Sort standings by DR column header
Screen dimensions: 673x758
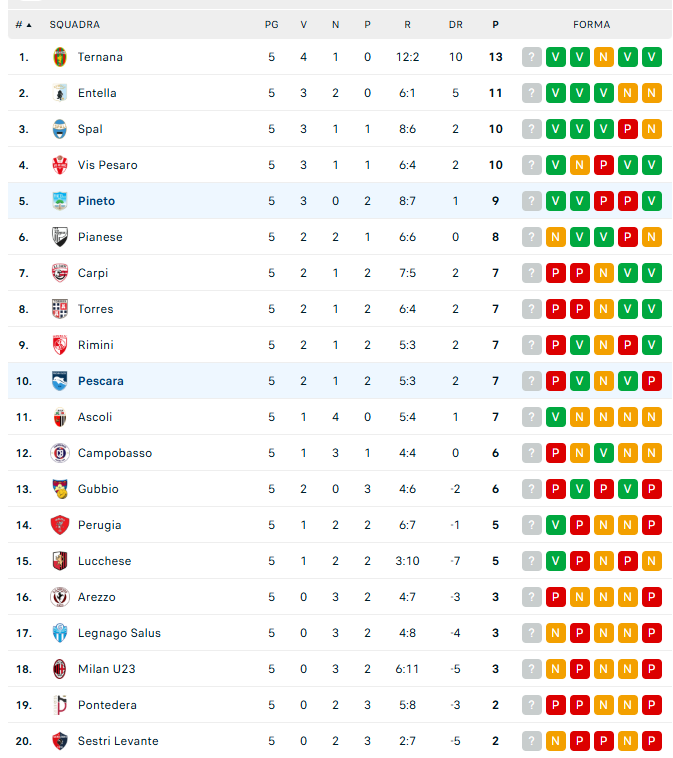click(455, 25)
